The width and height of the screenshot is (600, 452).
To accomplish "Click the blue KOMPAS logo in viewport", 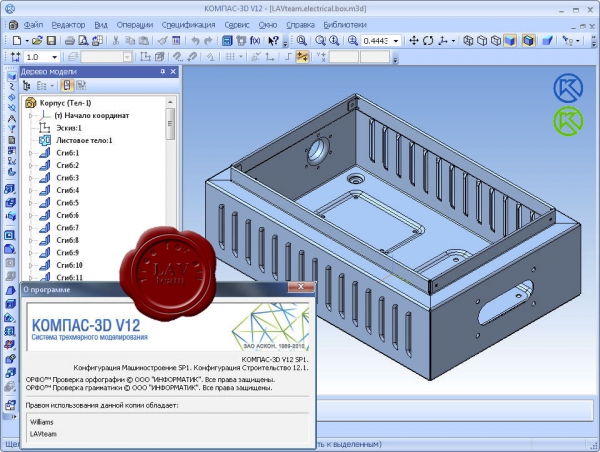I will 568,88.
